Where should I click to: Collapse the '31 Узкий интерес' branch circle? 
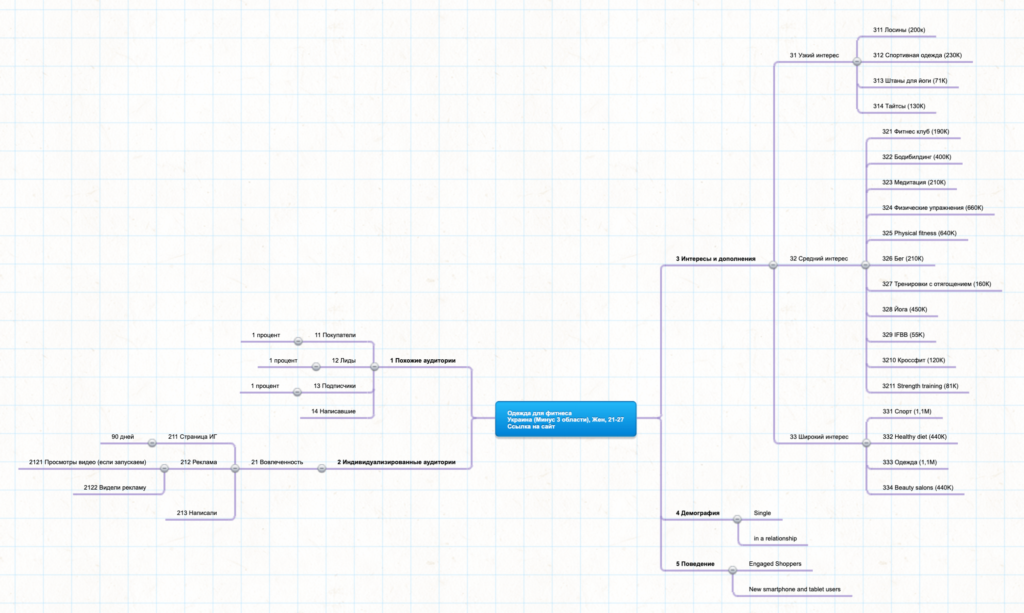[x=857, y=62]
